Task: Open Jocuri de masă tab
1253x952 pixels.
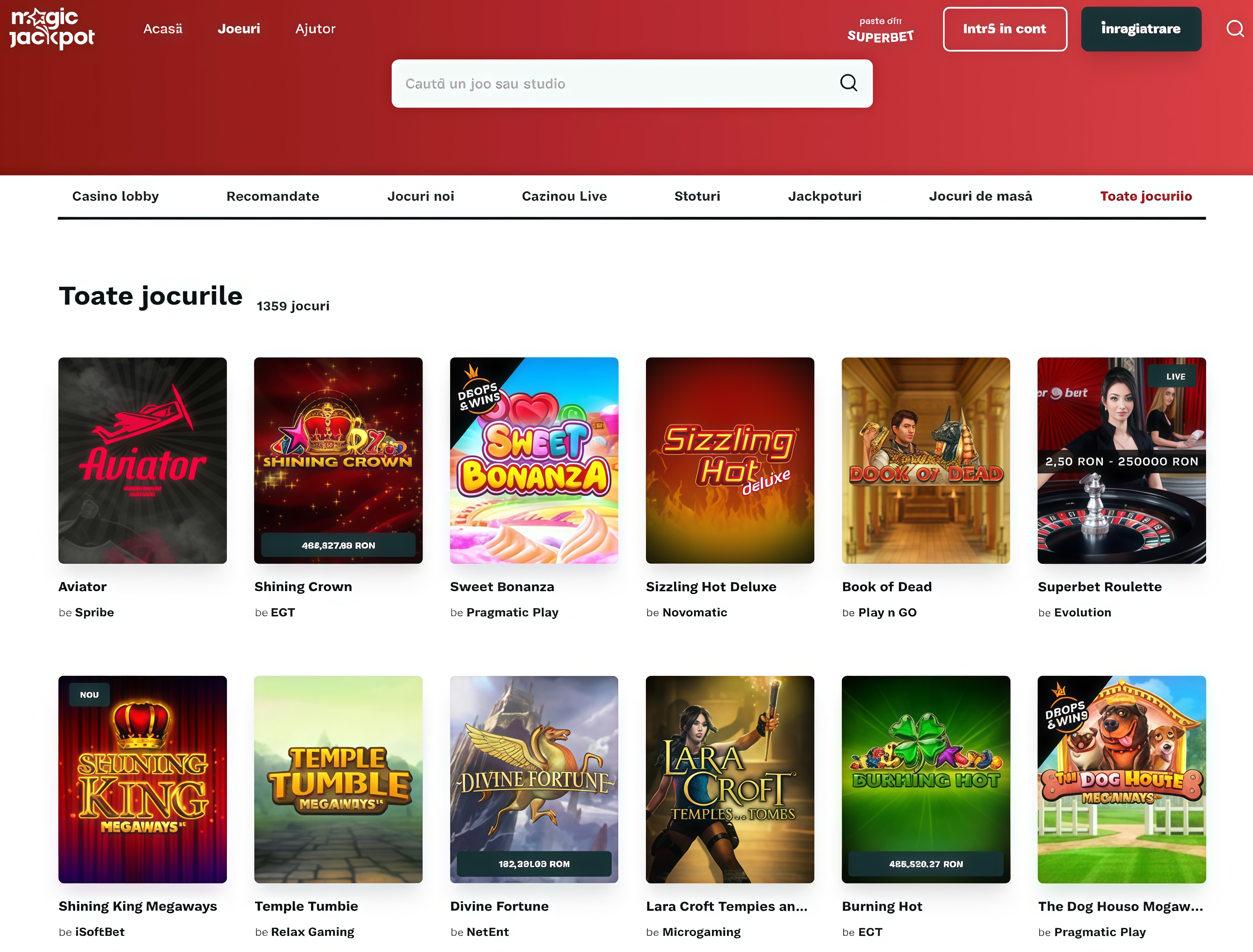Action: (980, 196)
